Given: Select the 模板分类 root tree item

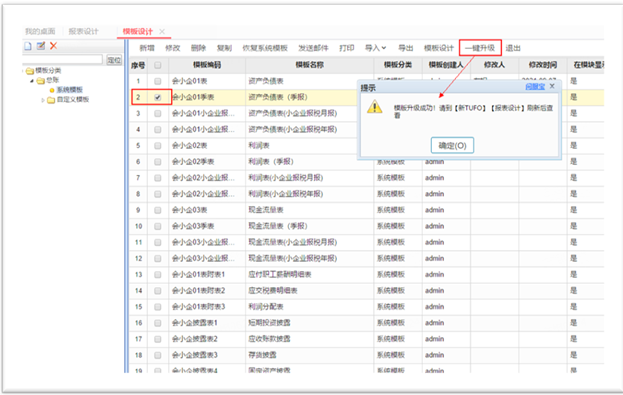Looking at the screenshot, I should tap(48, 71).
